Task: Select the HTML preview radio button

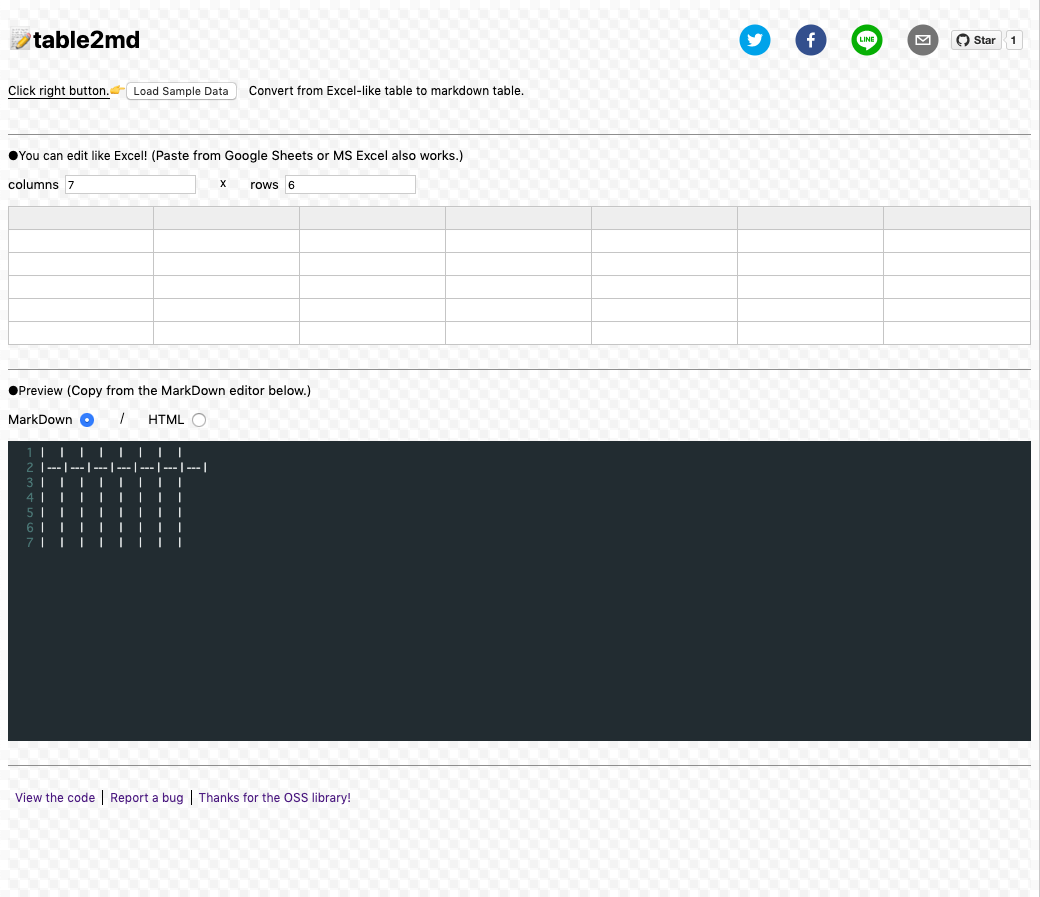Action: point(199,420)
